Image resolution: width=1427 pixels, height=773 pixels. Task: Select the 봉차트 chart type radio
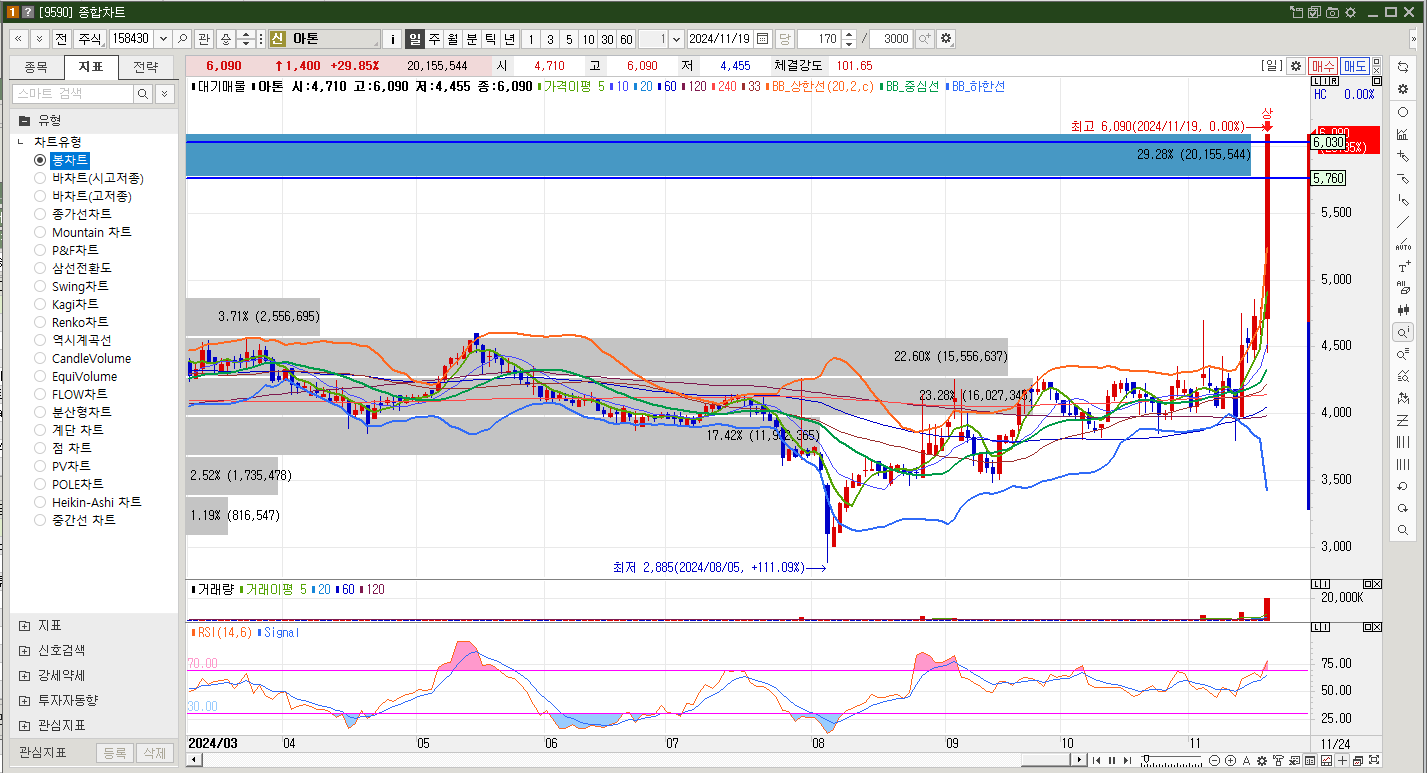click(x=40, y=160)
